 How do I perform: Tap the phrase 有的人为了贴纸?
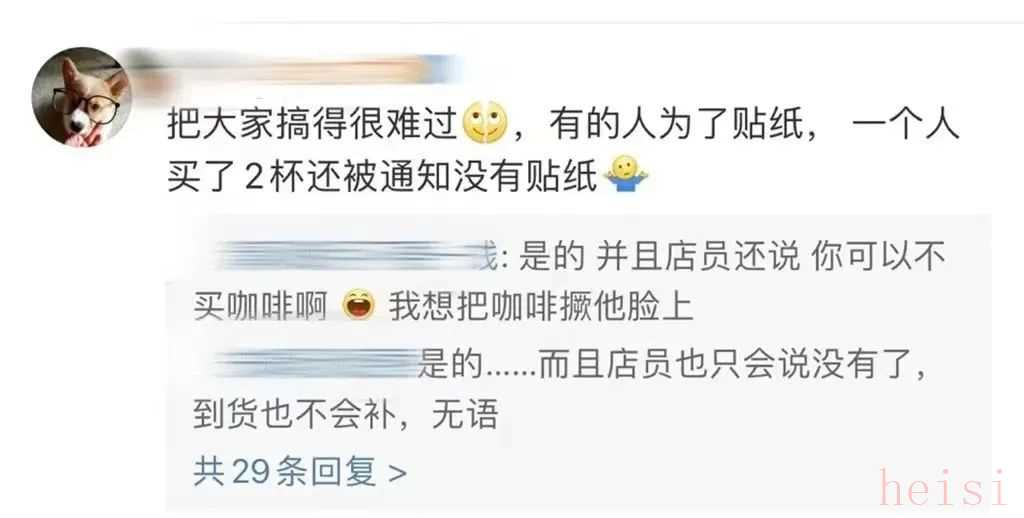[677, 123]
